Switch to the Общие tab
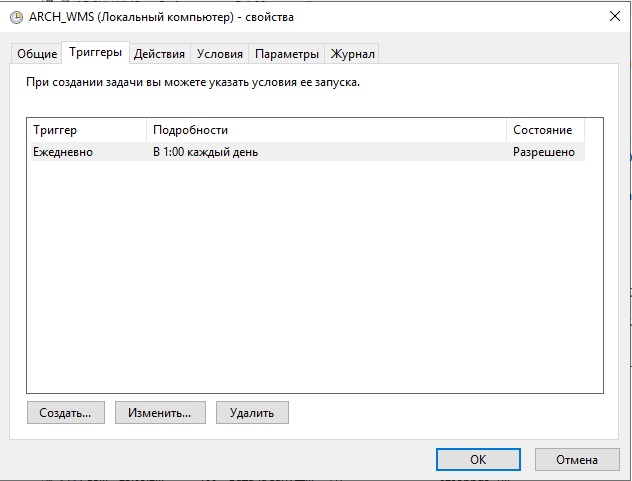Viewport: 632px width, 481px height. (x=36, y=54)
